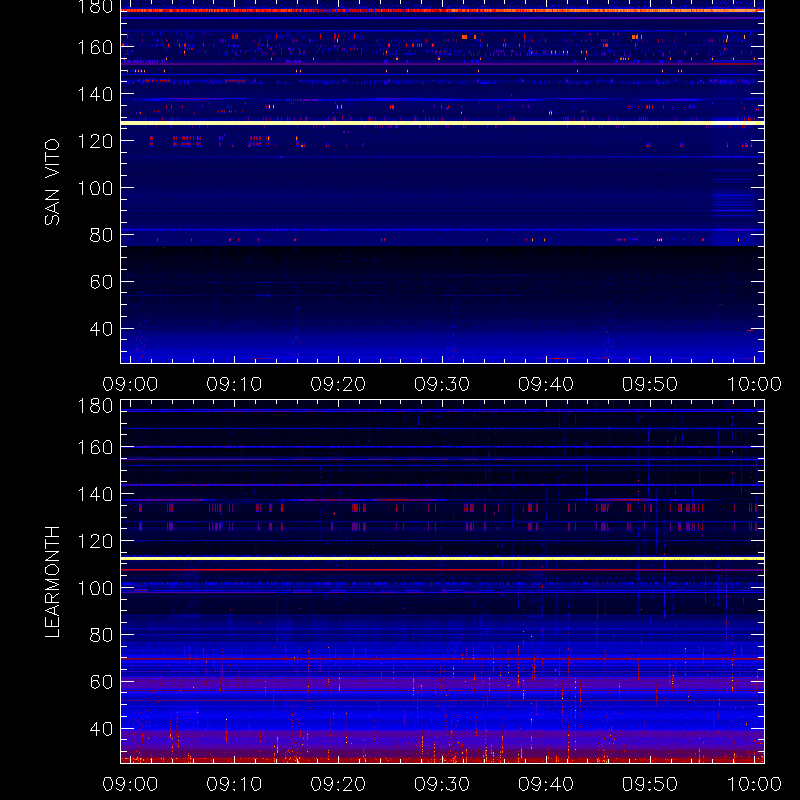Pick the 80 frequency label on Learmonth plot
Screen dimensions: 800x800
coord(101,635)
